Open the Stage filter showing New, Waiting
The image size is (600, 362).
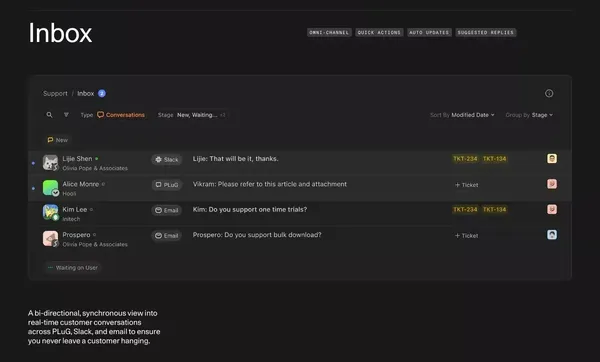tap(192, 115)
